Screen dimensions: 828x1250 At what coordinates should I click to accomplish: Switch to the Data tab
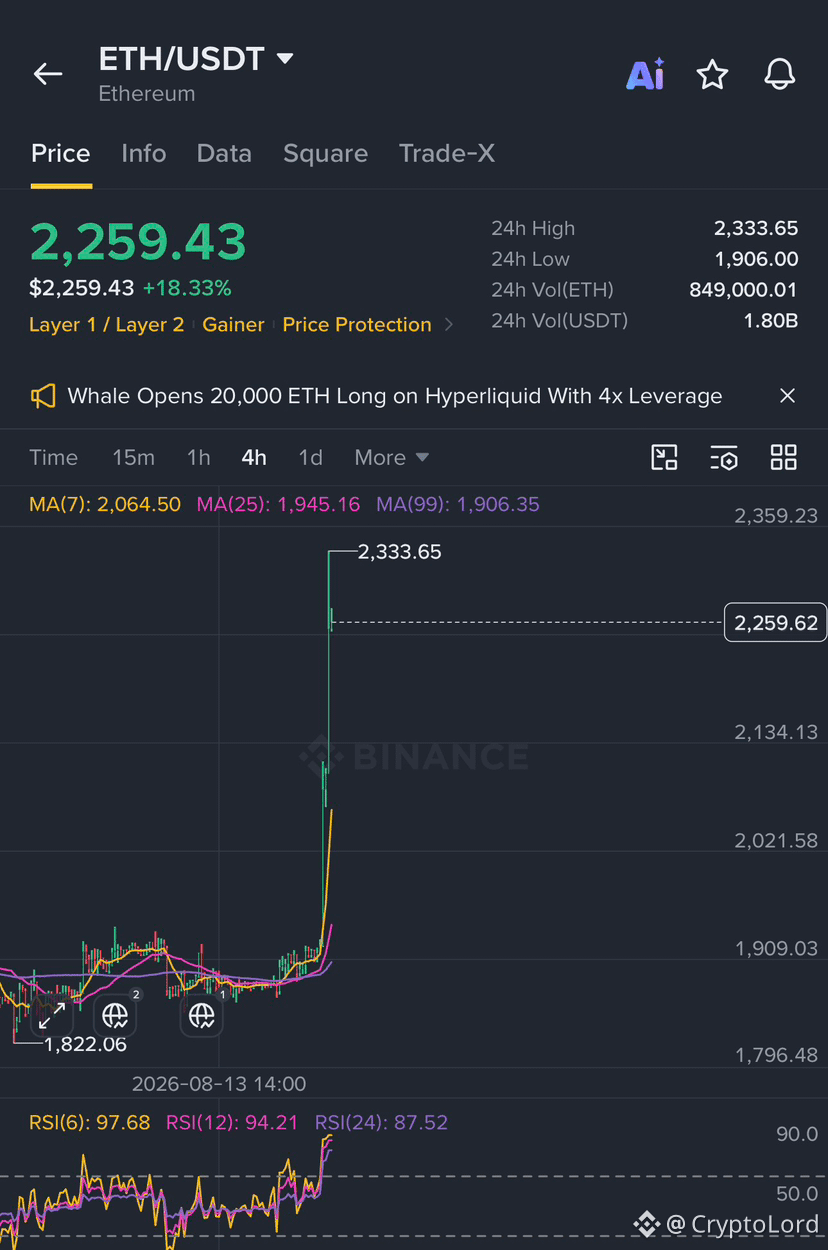click(224, 153)
